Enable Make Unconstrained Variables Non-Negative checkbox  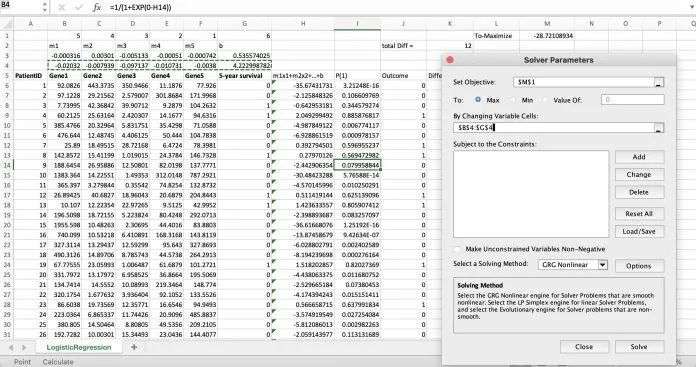point(458,249)
